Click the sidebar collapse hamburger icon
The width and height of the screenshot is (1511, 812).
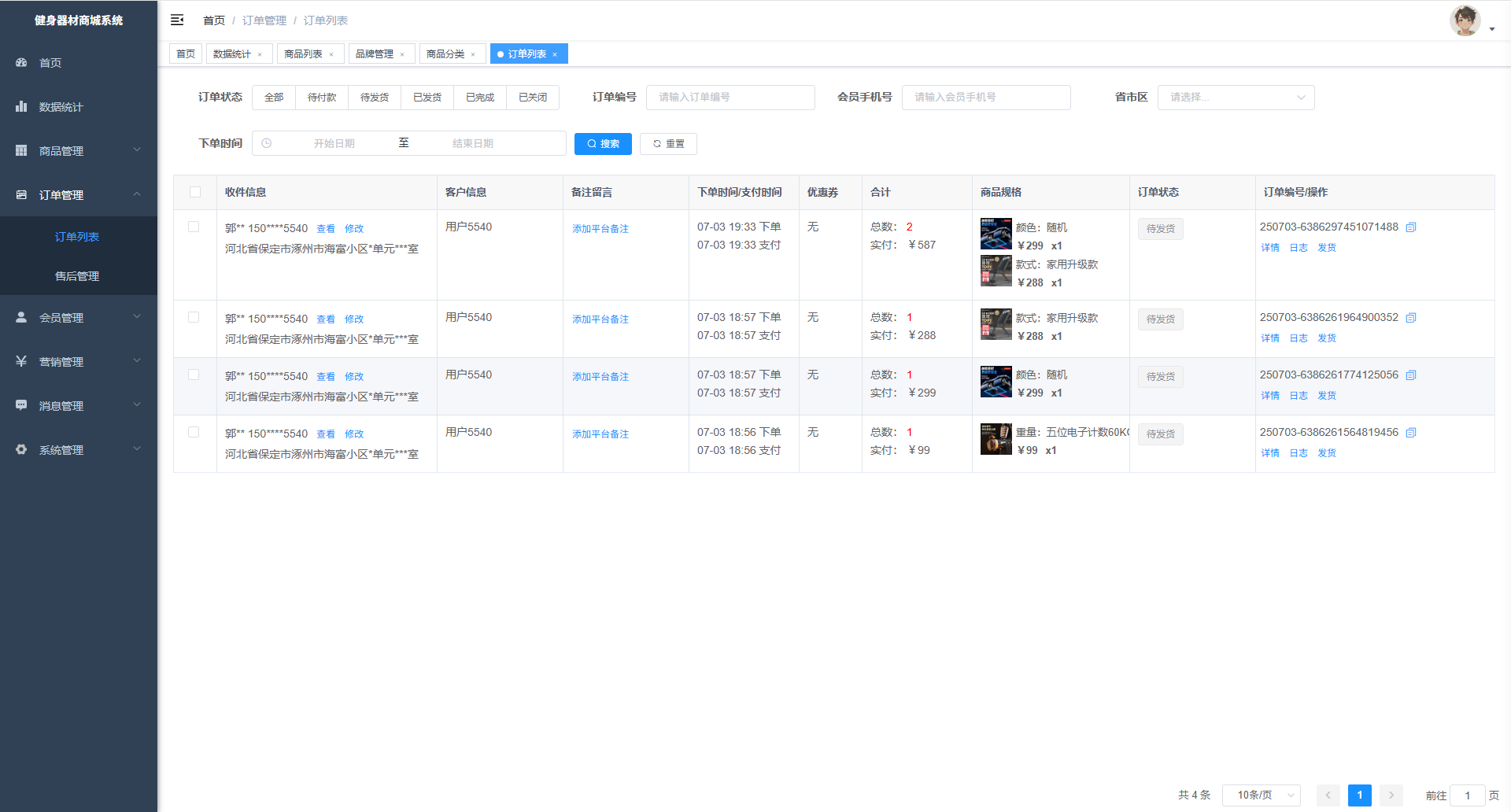[x=177, y=20]
